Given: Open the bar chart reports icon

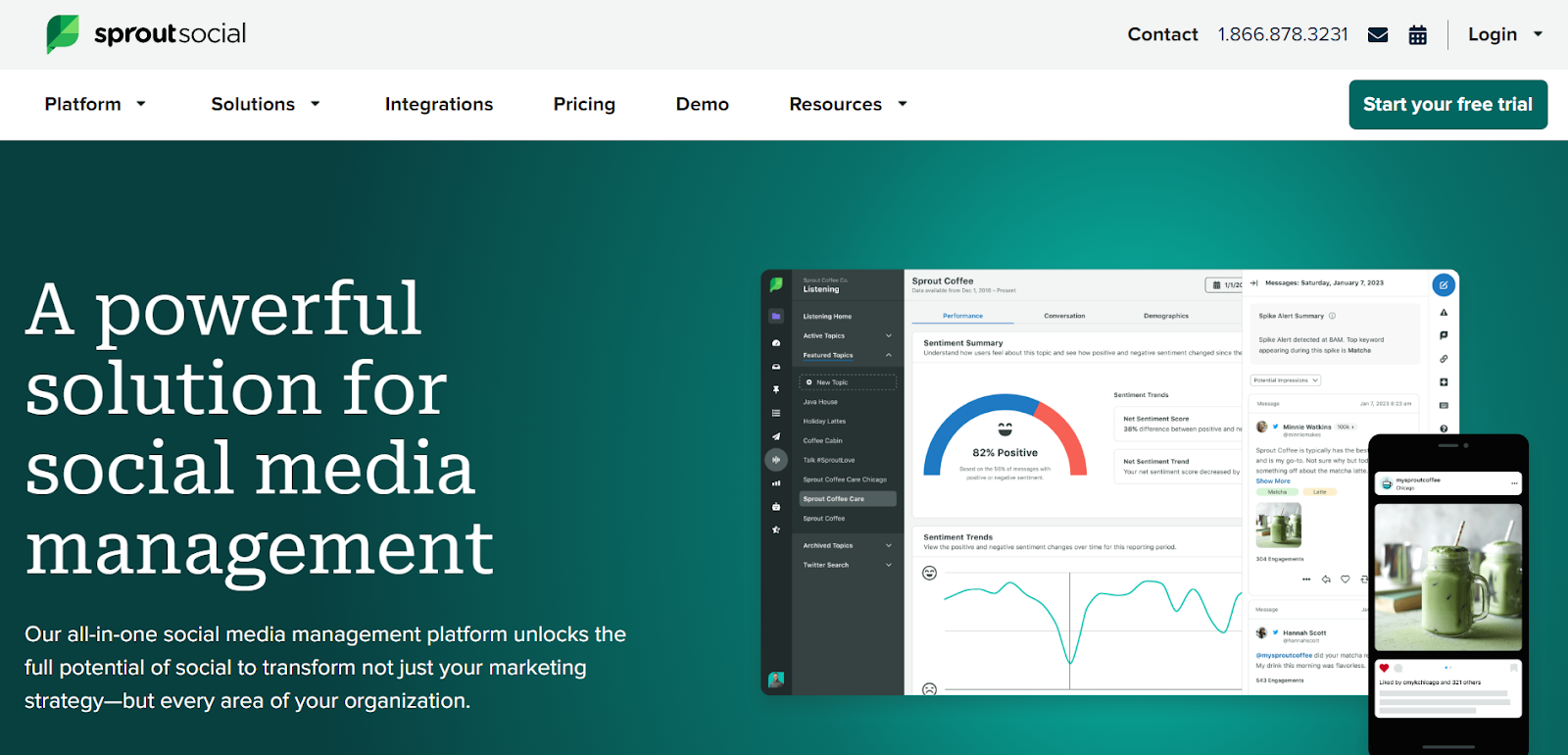Looking at the screenshot, I should click(776, 483).
